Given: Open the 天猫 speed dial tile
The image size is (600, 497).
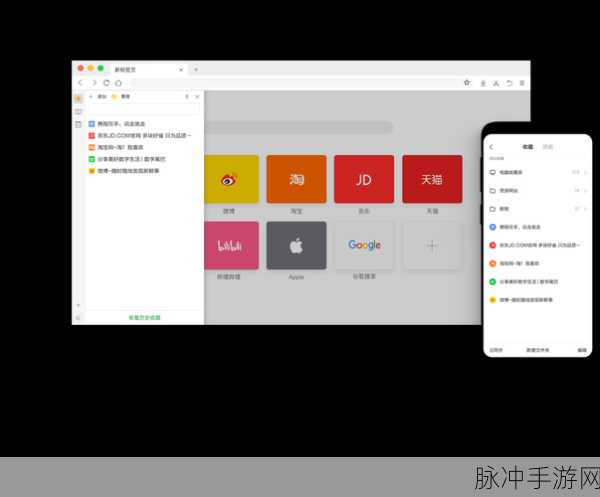Looking at the screenshot, I should 432,179.
